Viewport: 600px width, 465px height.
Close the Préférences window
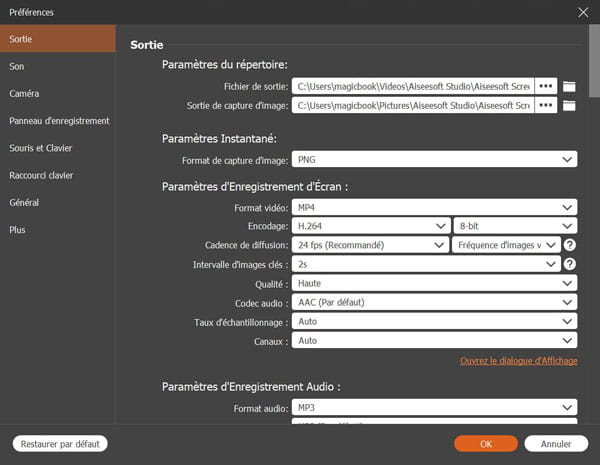[x=583, y=12]
